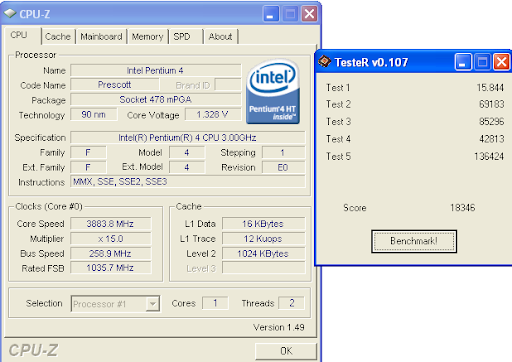Minimize the CPU-Z window
Image resolution: width=512 pixels, height=362 pixels.
tap(271, 14)
